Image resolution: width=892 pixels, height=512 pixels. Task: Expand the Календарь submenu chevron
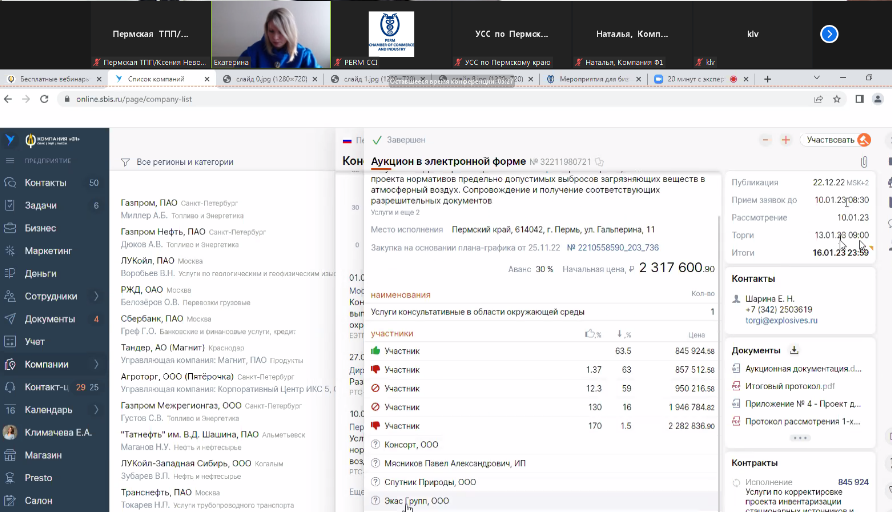click(x=96, y=410)
